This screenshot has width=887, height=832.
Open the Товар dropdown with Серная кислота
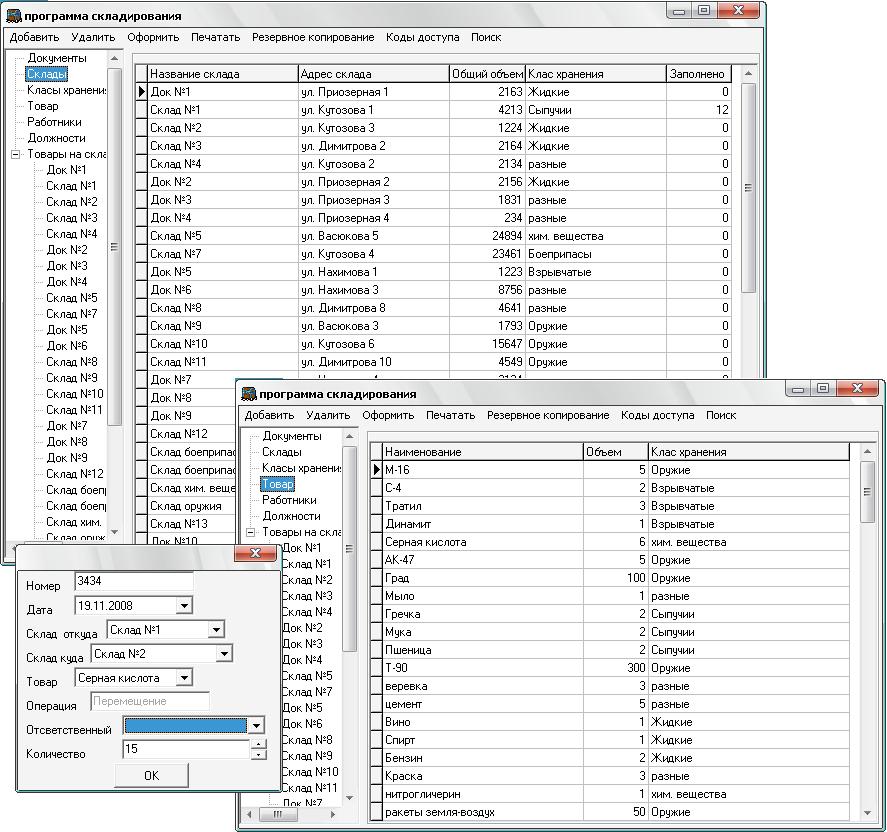pyautogui.click(x=184, y=678)
